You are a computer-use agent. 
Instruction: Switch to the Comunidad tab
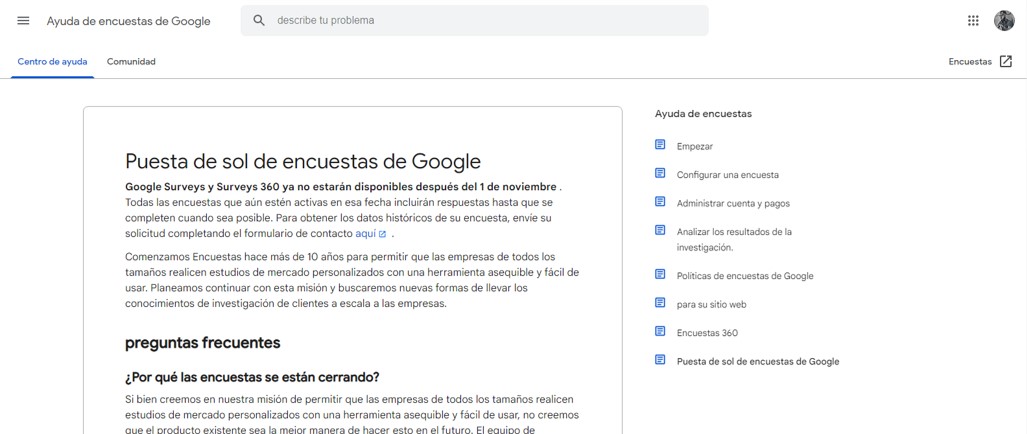[x=131, y=62]
